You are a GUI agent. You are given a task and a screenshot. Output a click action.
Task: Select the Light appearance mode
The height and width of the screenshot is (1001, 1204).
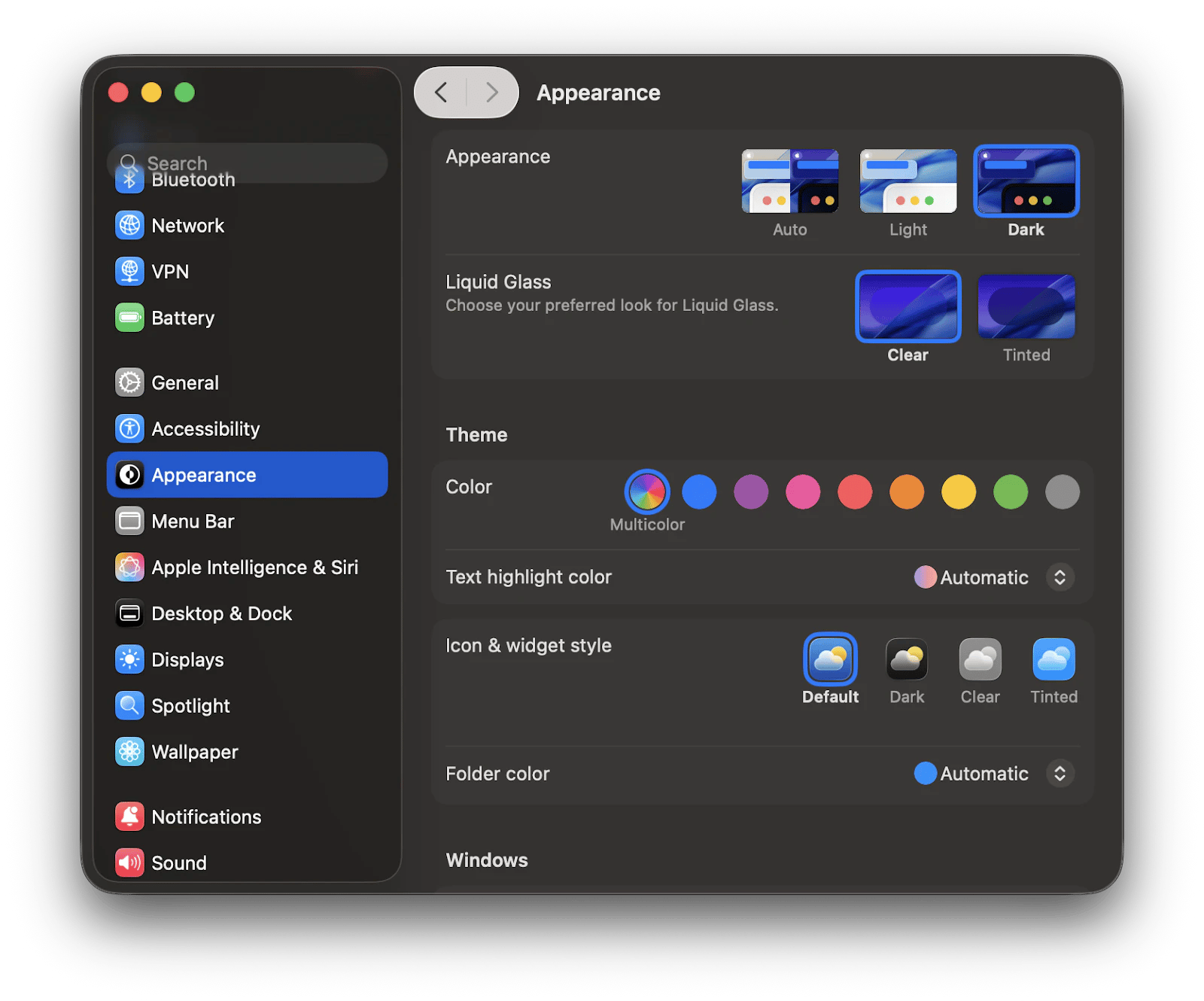908,181
